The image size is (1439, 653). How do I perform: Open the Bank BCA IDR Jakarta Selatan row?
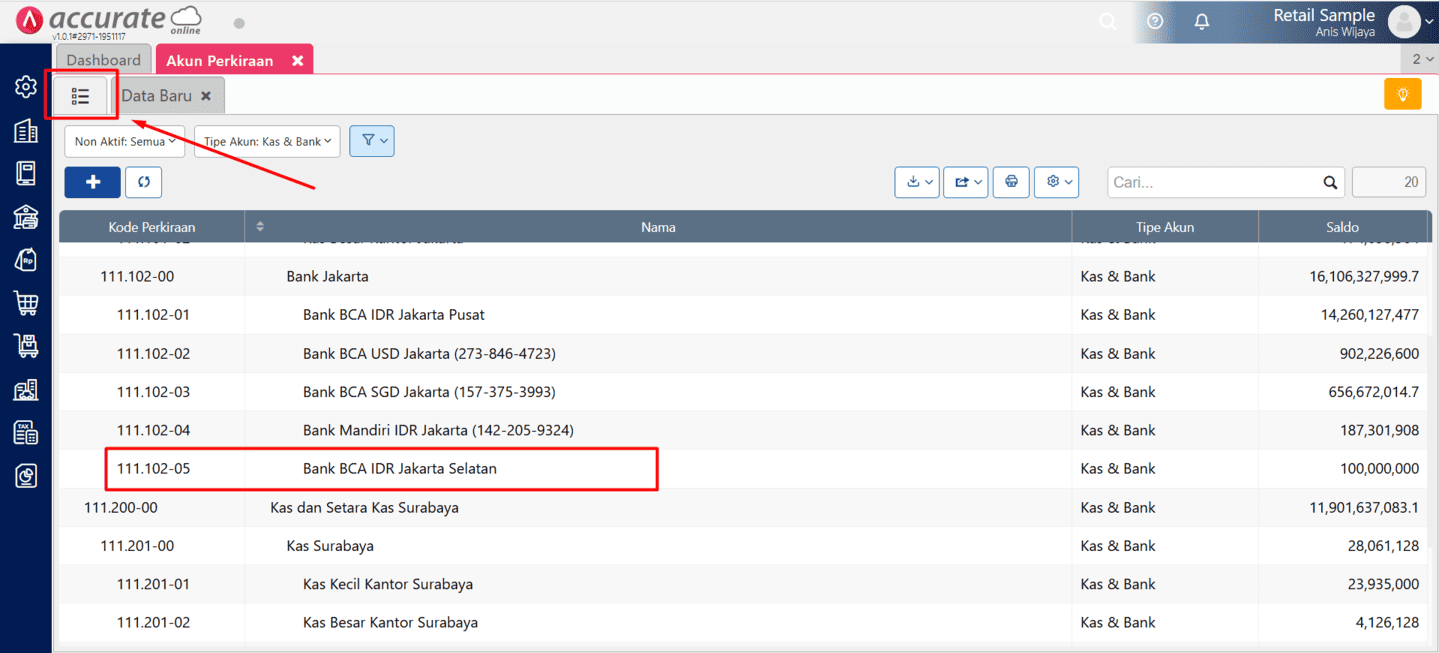pyautogui.click(x=400, y=469)
